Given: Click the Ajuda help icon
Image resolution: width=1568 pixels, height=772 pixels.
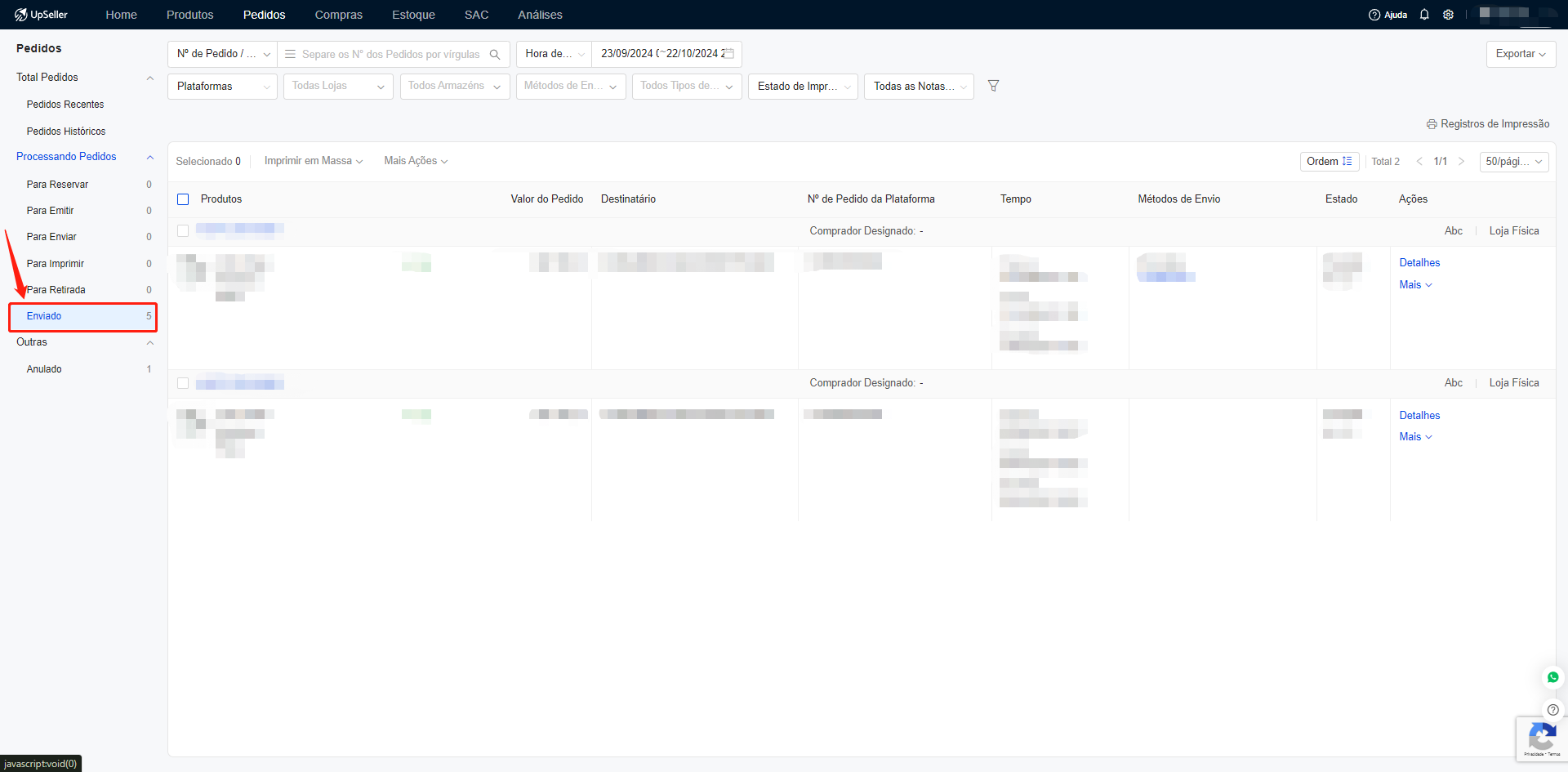Looking at the screenshot, I should [1388, 15].
